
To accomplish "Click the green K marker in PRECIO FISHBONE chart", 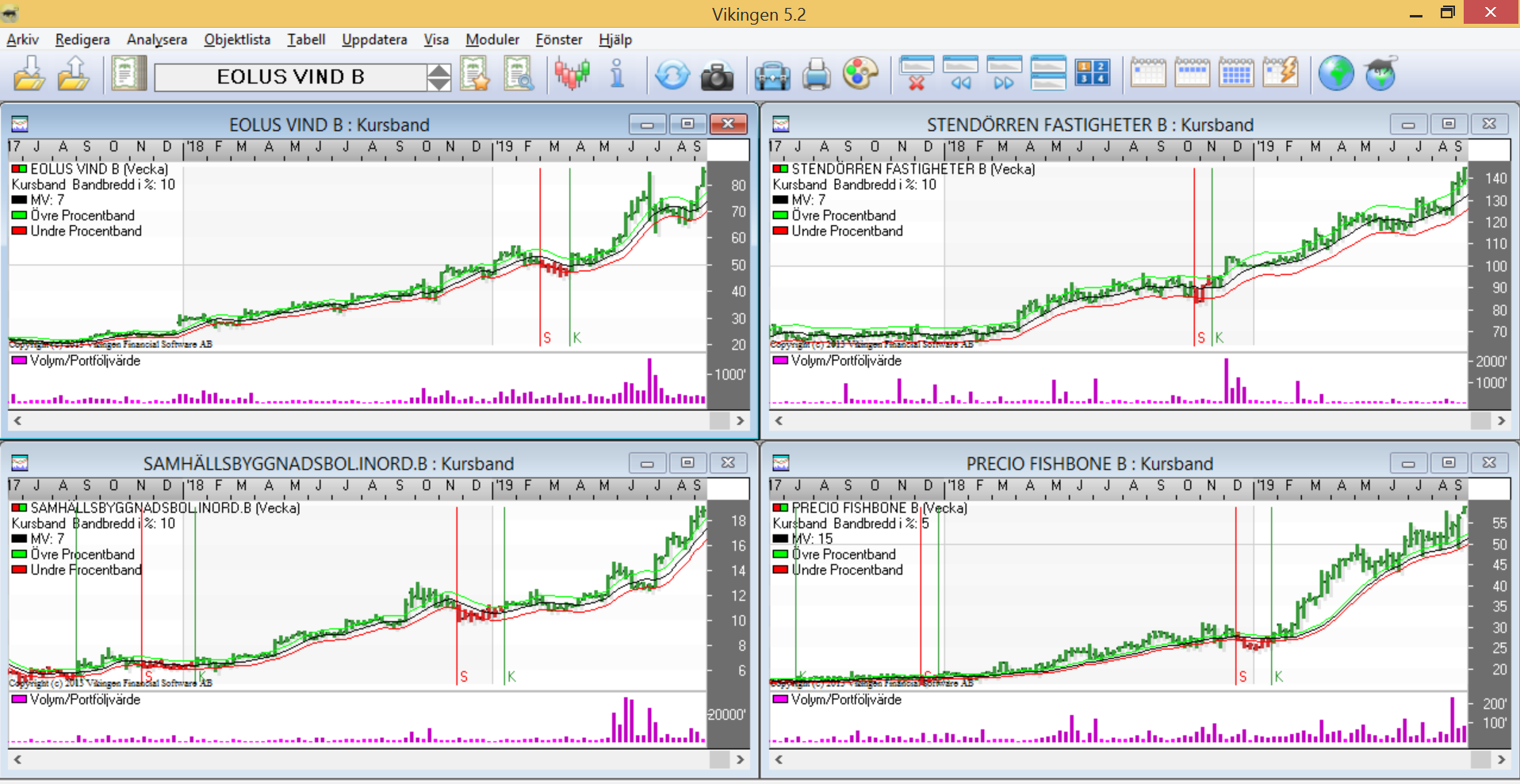I will pyautogui.click(x=1279, y=676).
